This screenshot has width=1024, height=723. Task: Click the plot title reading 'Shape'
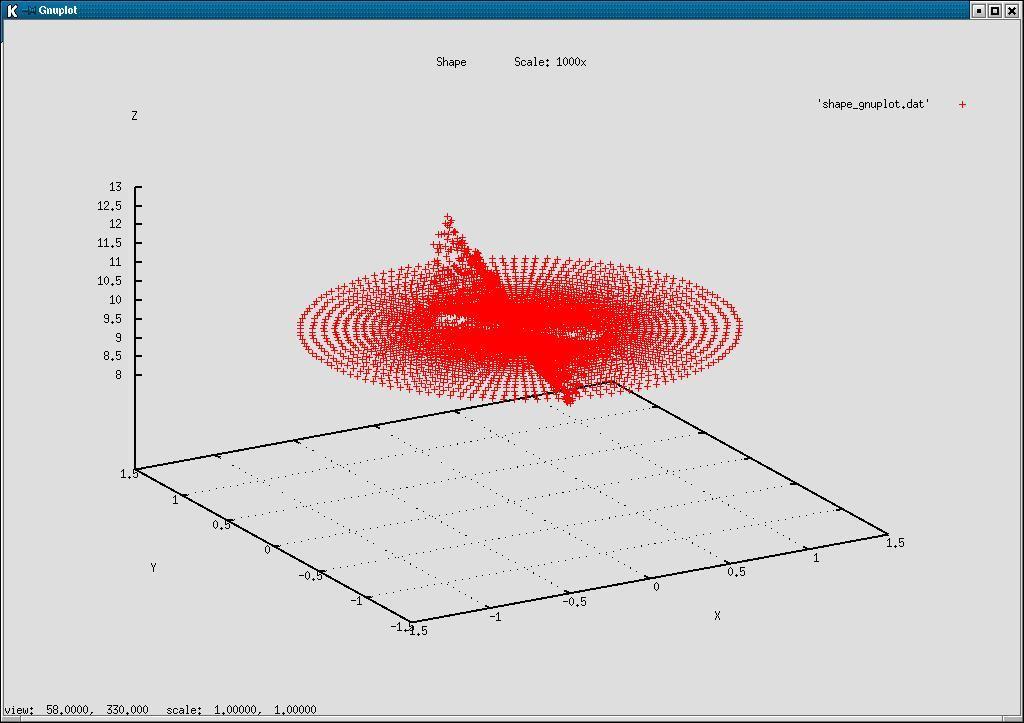tap(450, 61)
